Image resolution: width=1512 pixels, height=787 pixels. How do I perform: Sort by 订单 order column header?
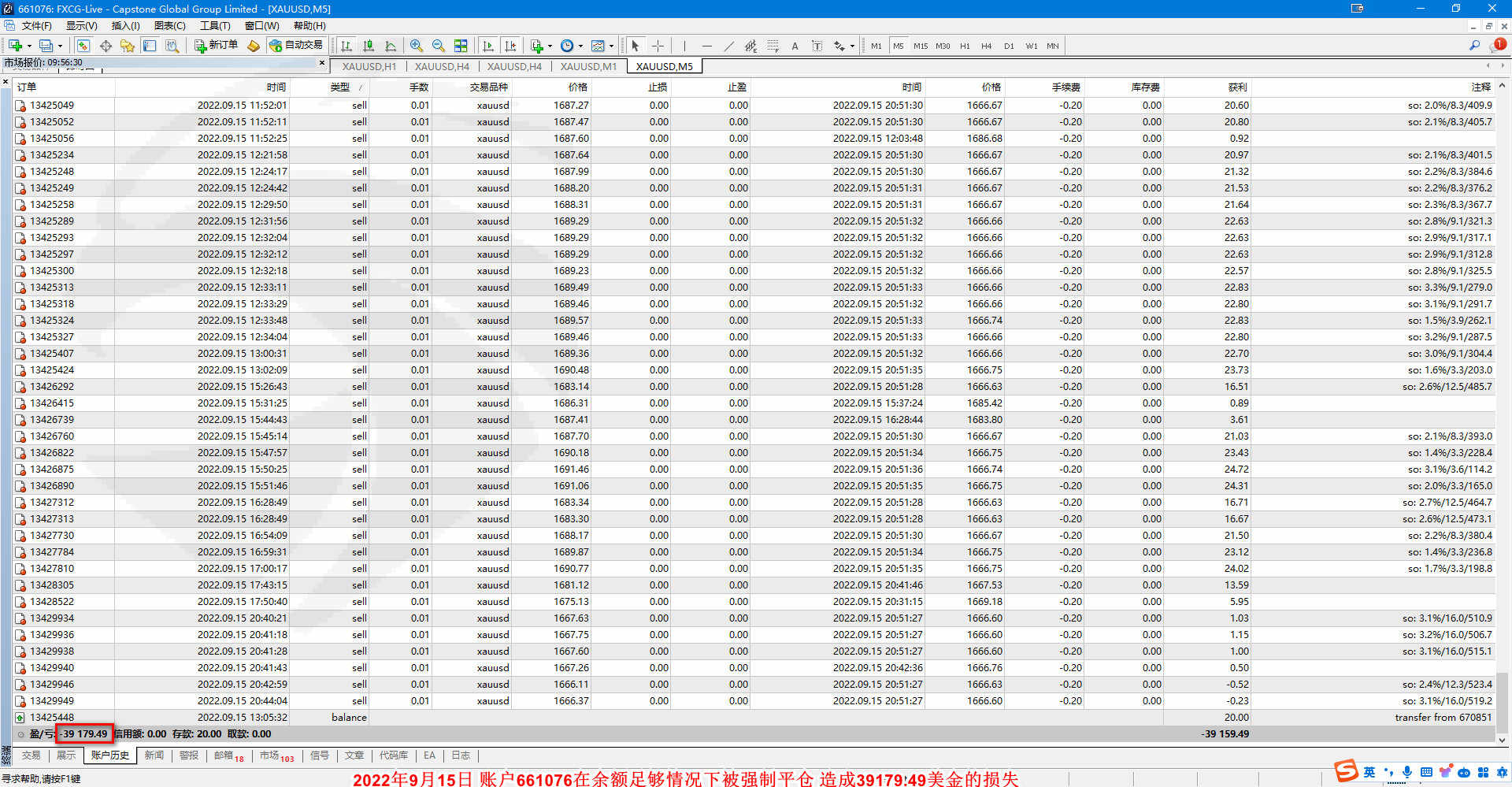tap(27, 87)
